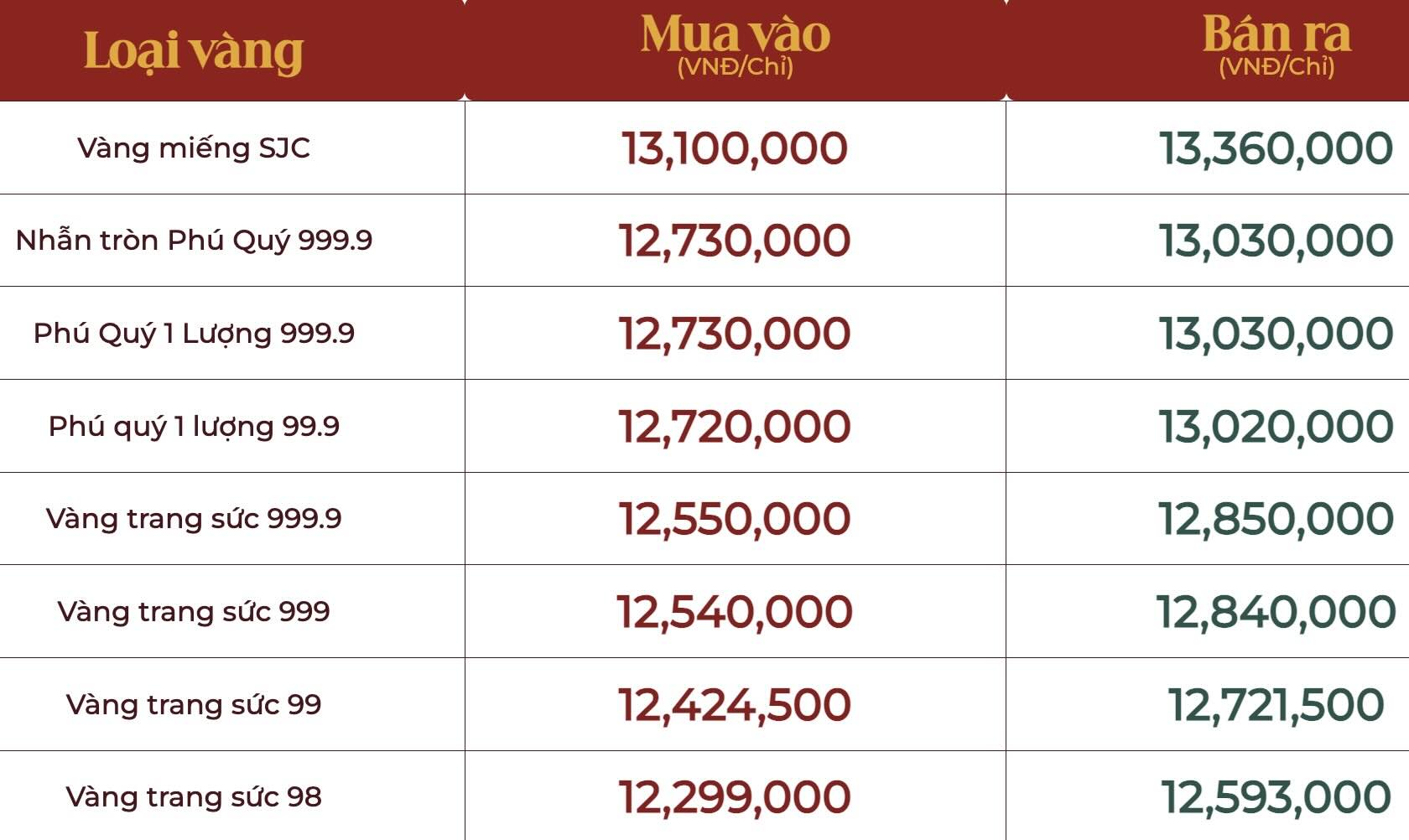Select 'Vàng trang sức 99' label

[194, 704]
